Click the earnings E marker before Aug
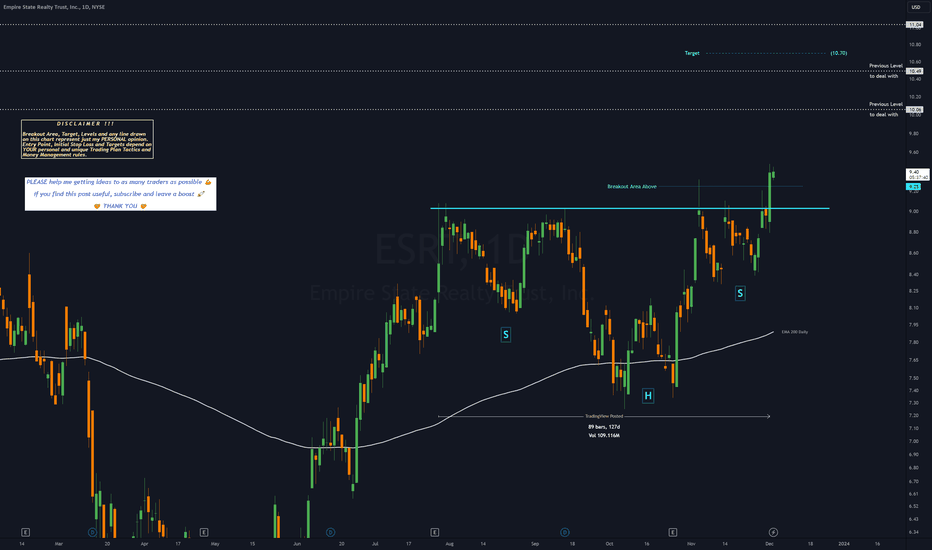 [434, 532]
